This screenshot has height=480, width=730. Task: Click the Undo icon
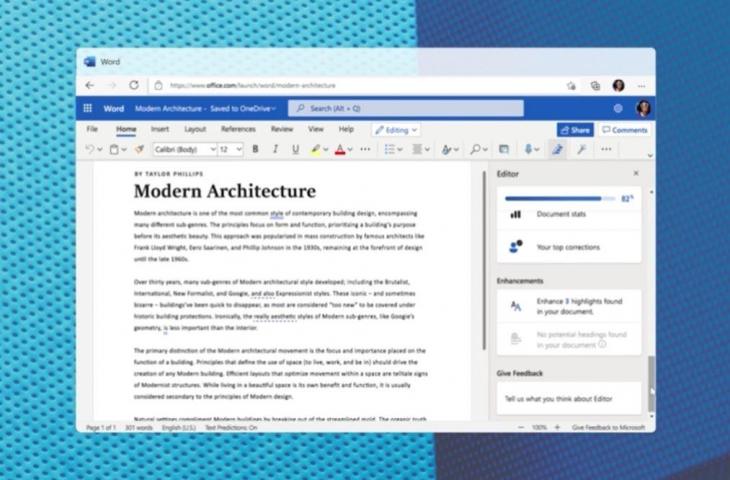(89, 149)
